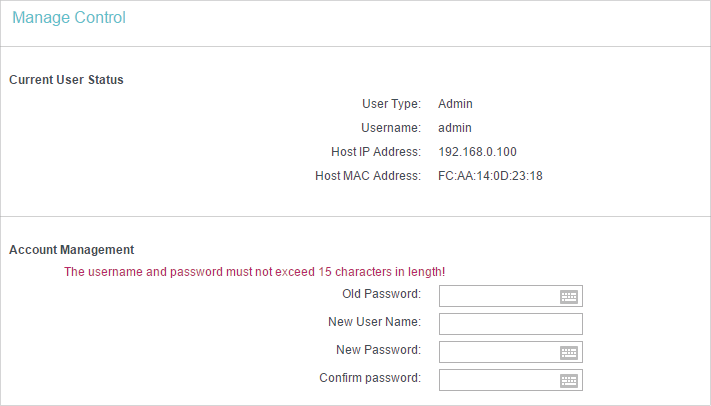The image size is (711, 406).
Task: Click the Host IP Address label
Action: [x=376, y=152]
